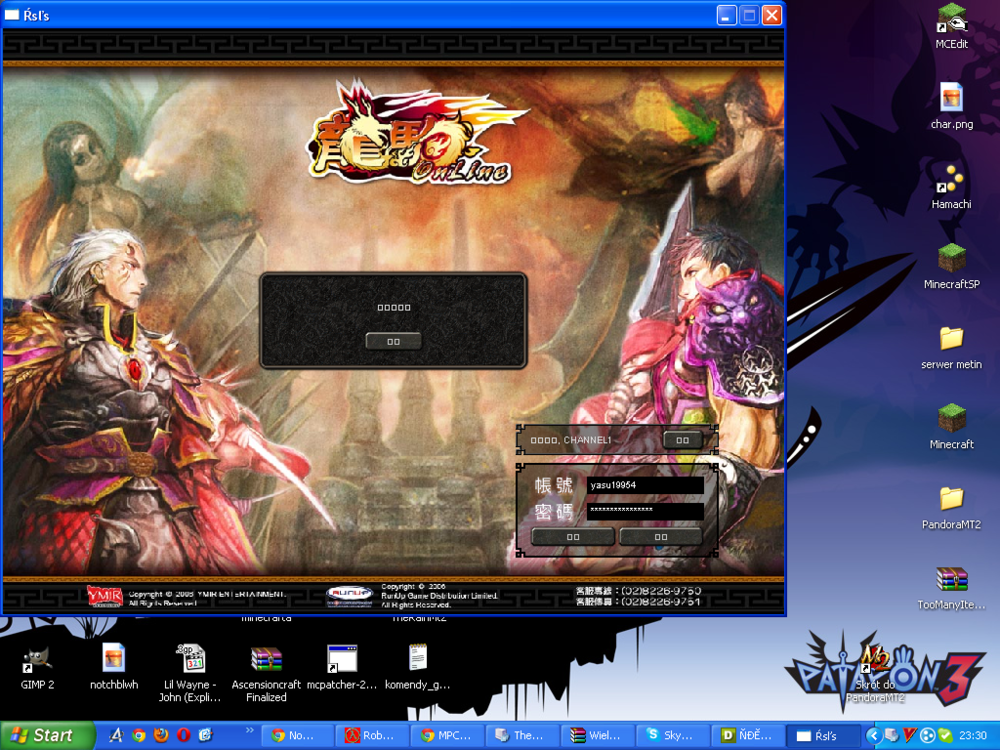Maximize the Rsl's game window
The height and width of the screenshot is (750, 1000).
click(749, 15)
